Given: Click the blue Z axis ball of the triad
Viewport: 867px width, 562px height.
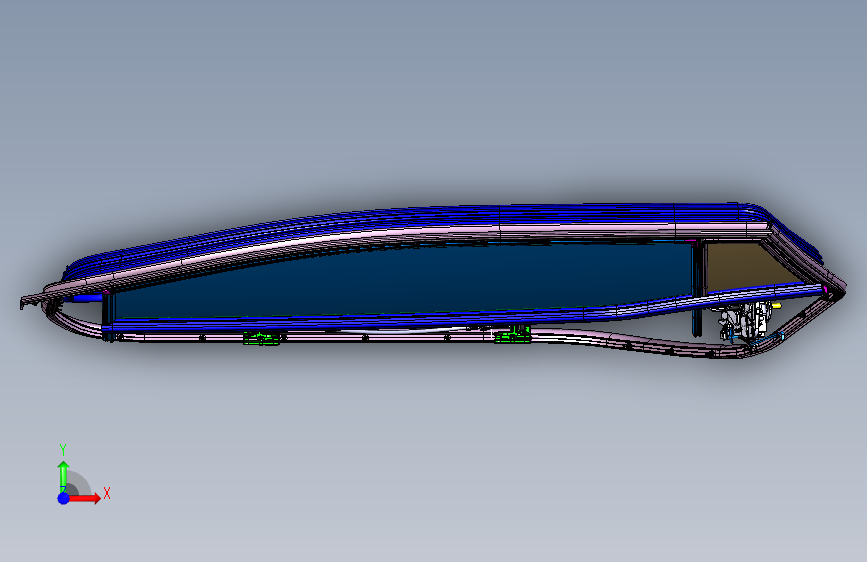Looking at the screenshot, I should 64,498.
